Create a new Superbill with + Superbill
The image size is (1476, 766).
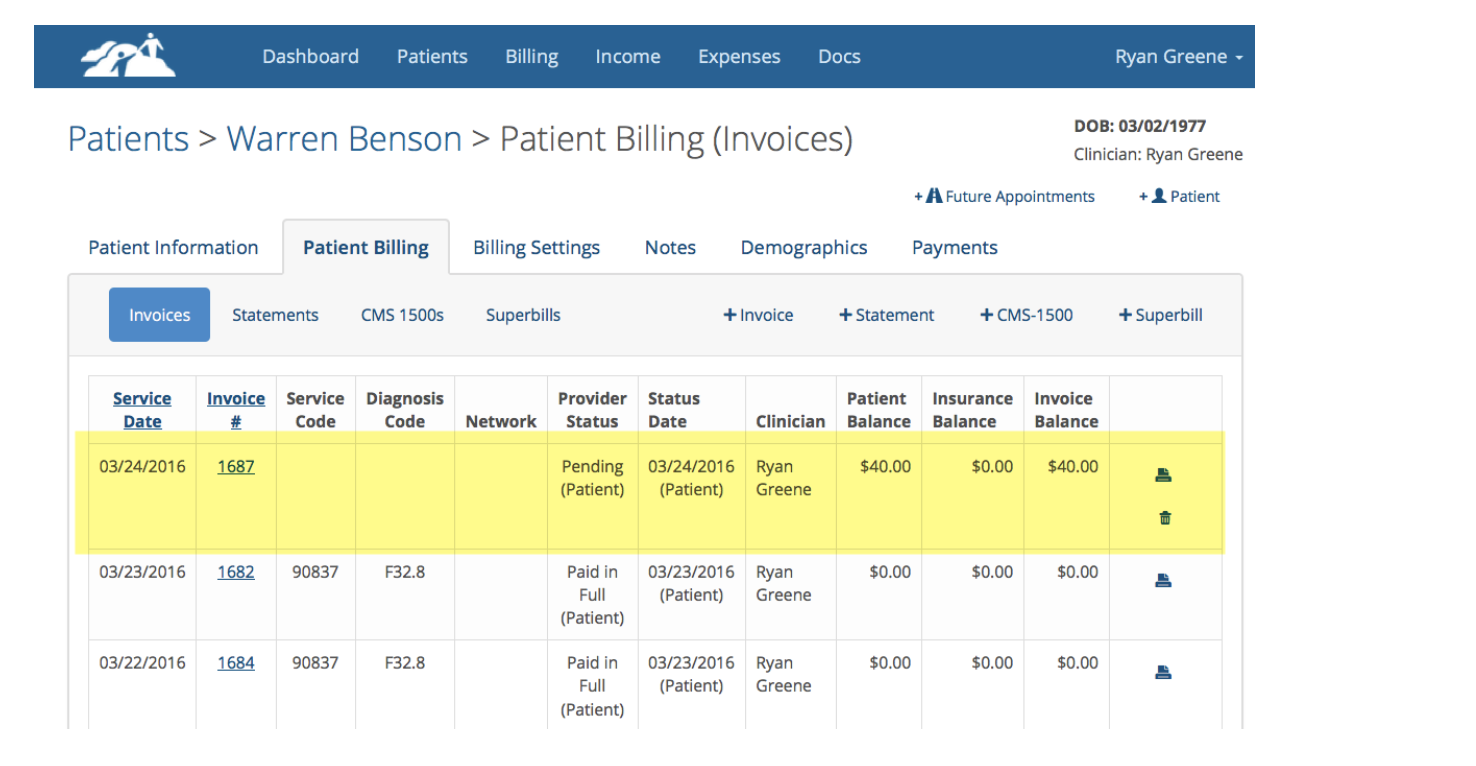tap(1160, 315)
